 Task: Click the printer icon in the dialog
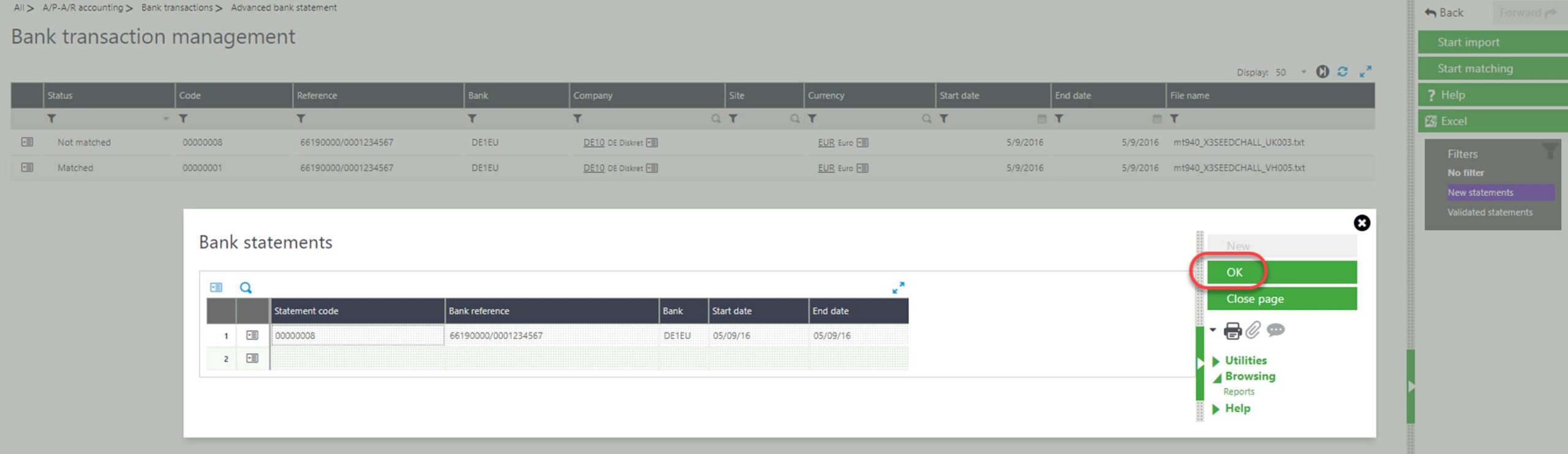1232,331
